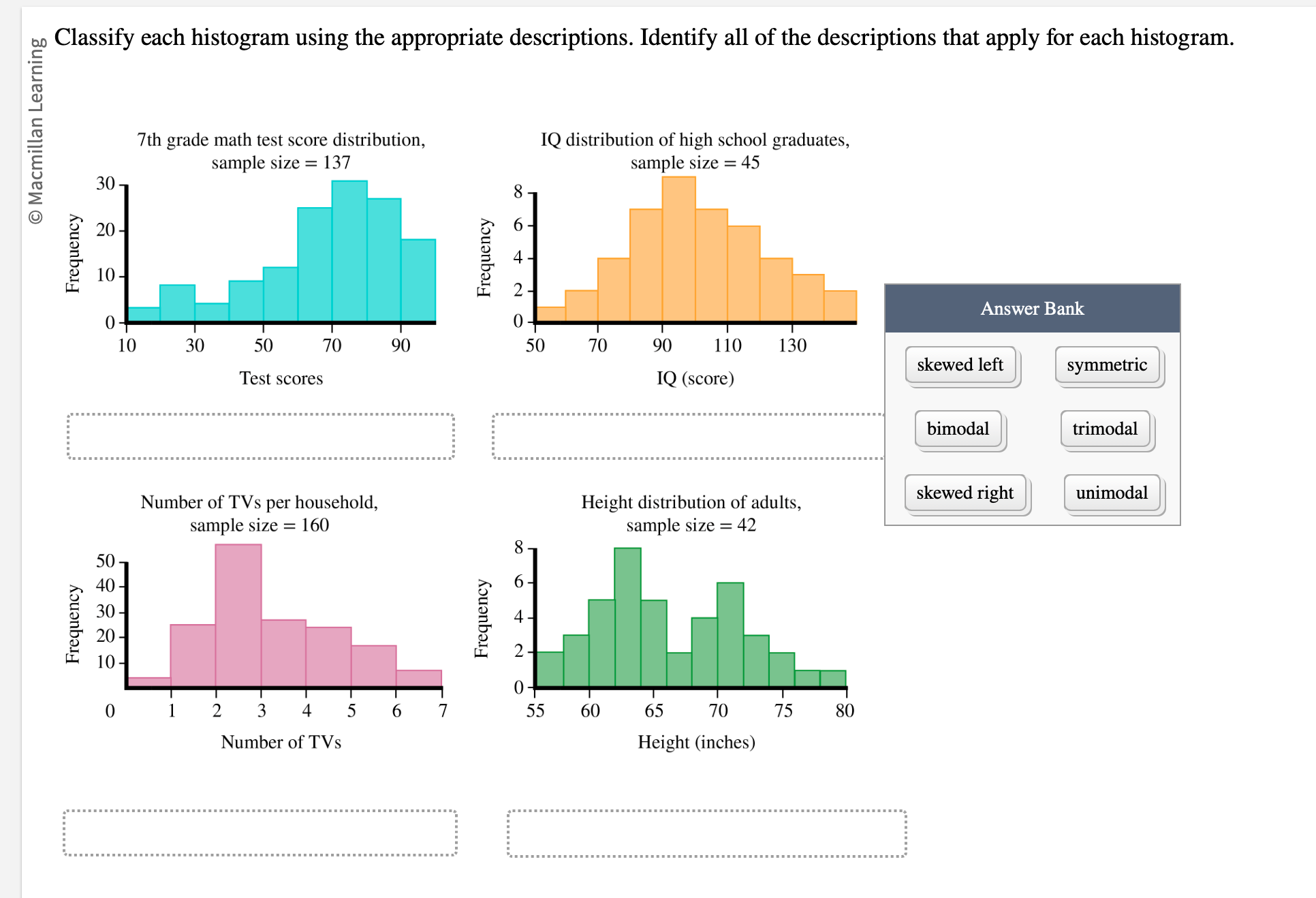Click the answer box under the TVs histogram
The height and width of the screenshot is (898, 1316).
[x=259, y=833]
